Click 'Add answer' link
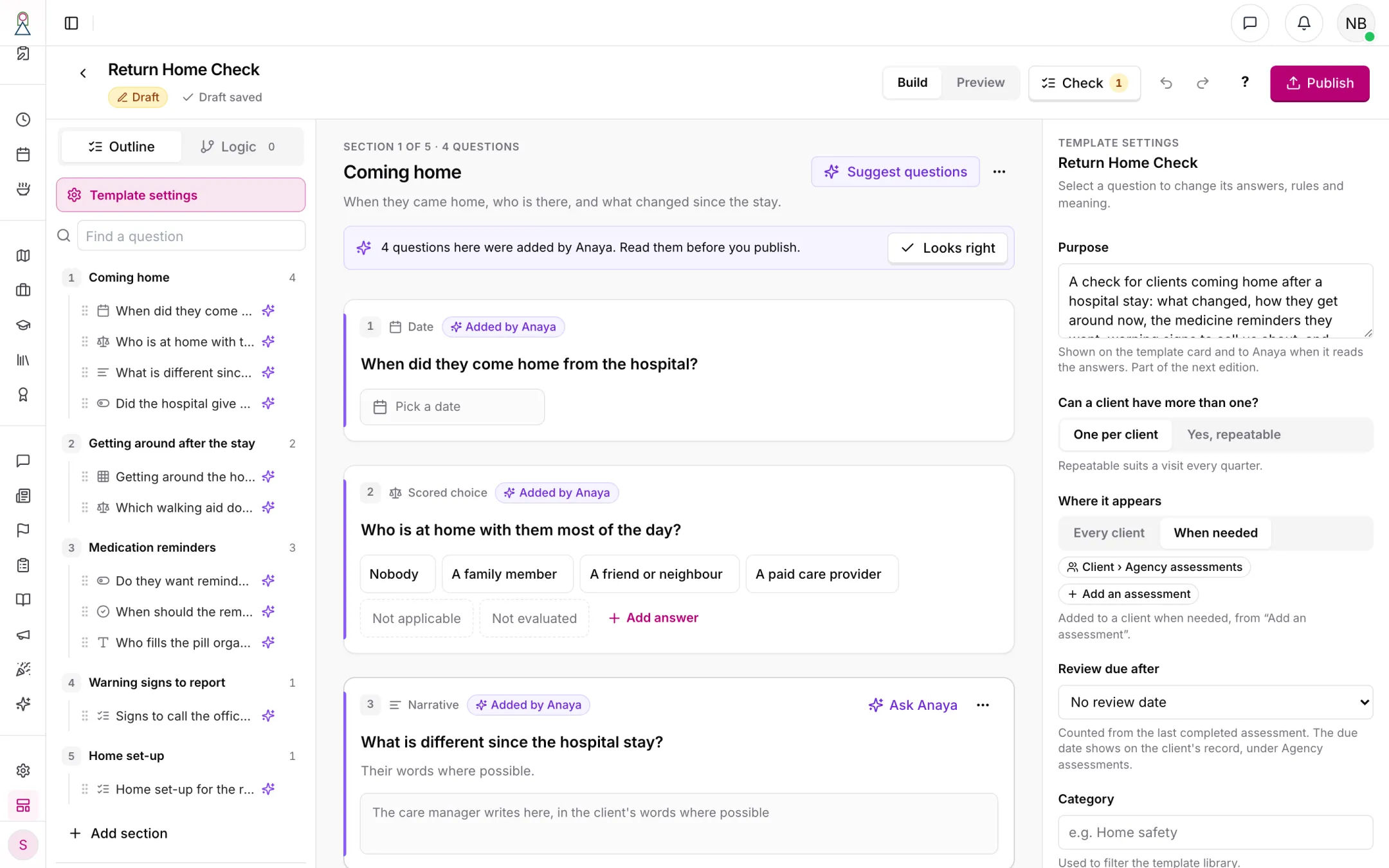The width and height of the screenshot is (1389, 868). click(653, 618)
